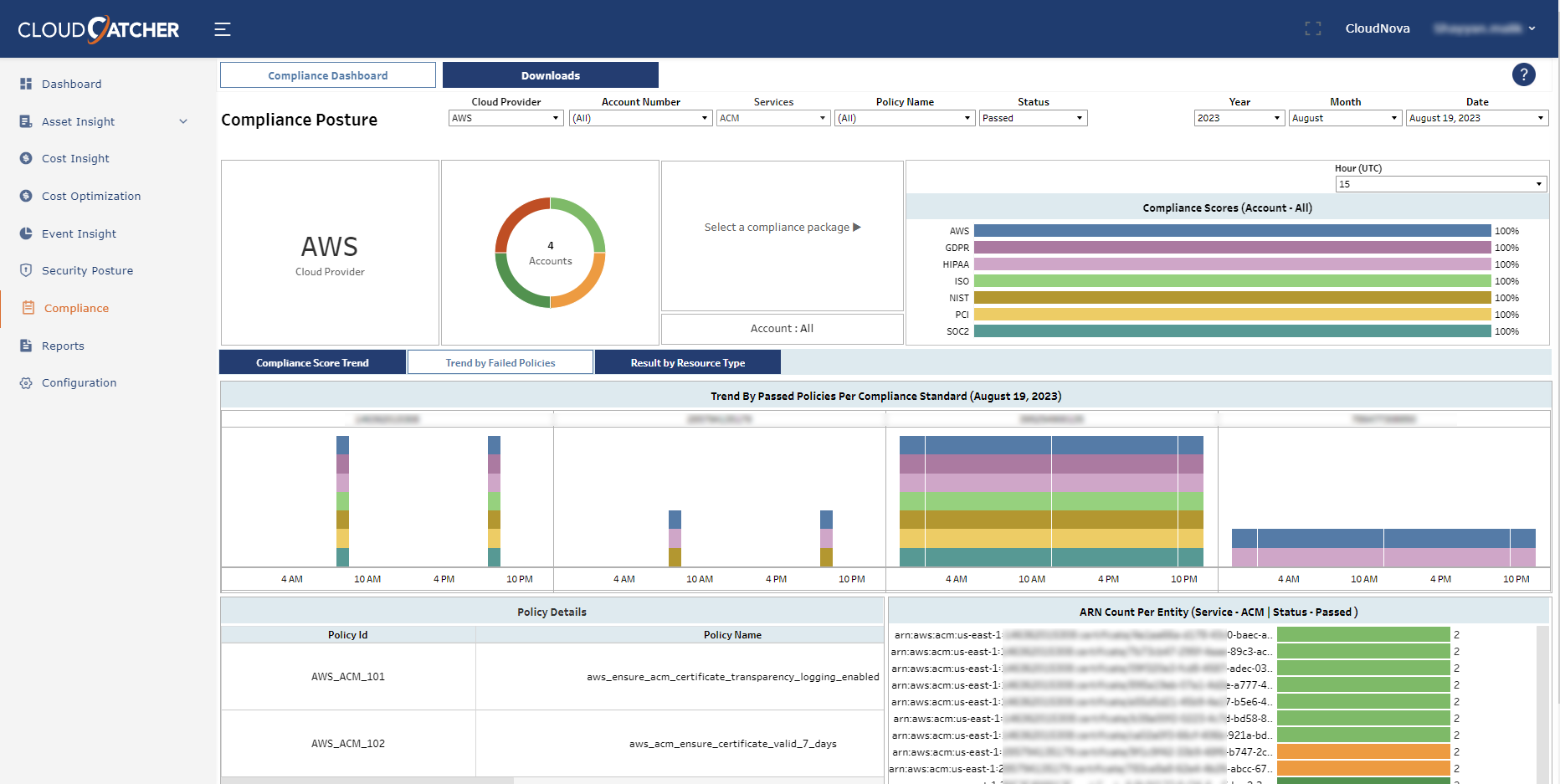The height and width of the screenshot is (784, 1560).
Task: Select the AWS_ACM_101 policy row
Action: point(348,677)
